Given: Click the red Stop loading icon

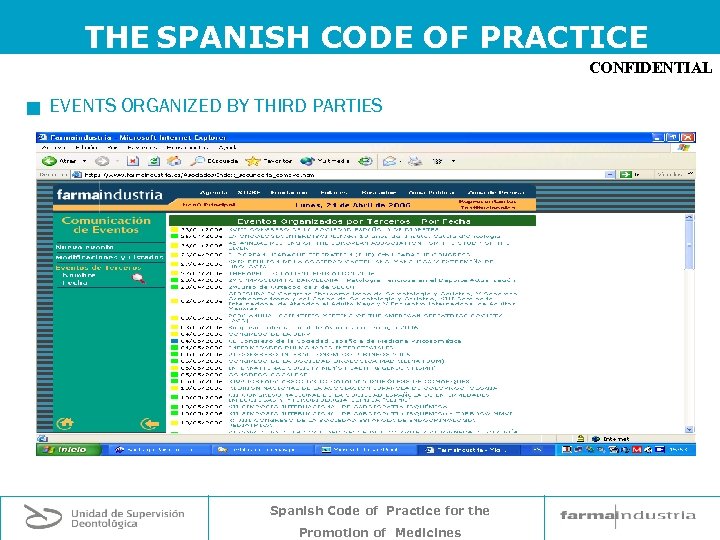Looking at the screenshot, I should 133,161.
